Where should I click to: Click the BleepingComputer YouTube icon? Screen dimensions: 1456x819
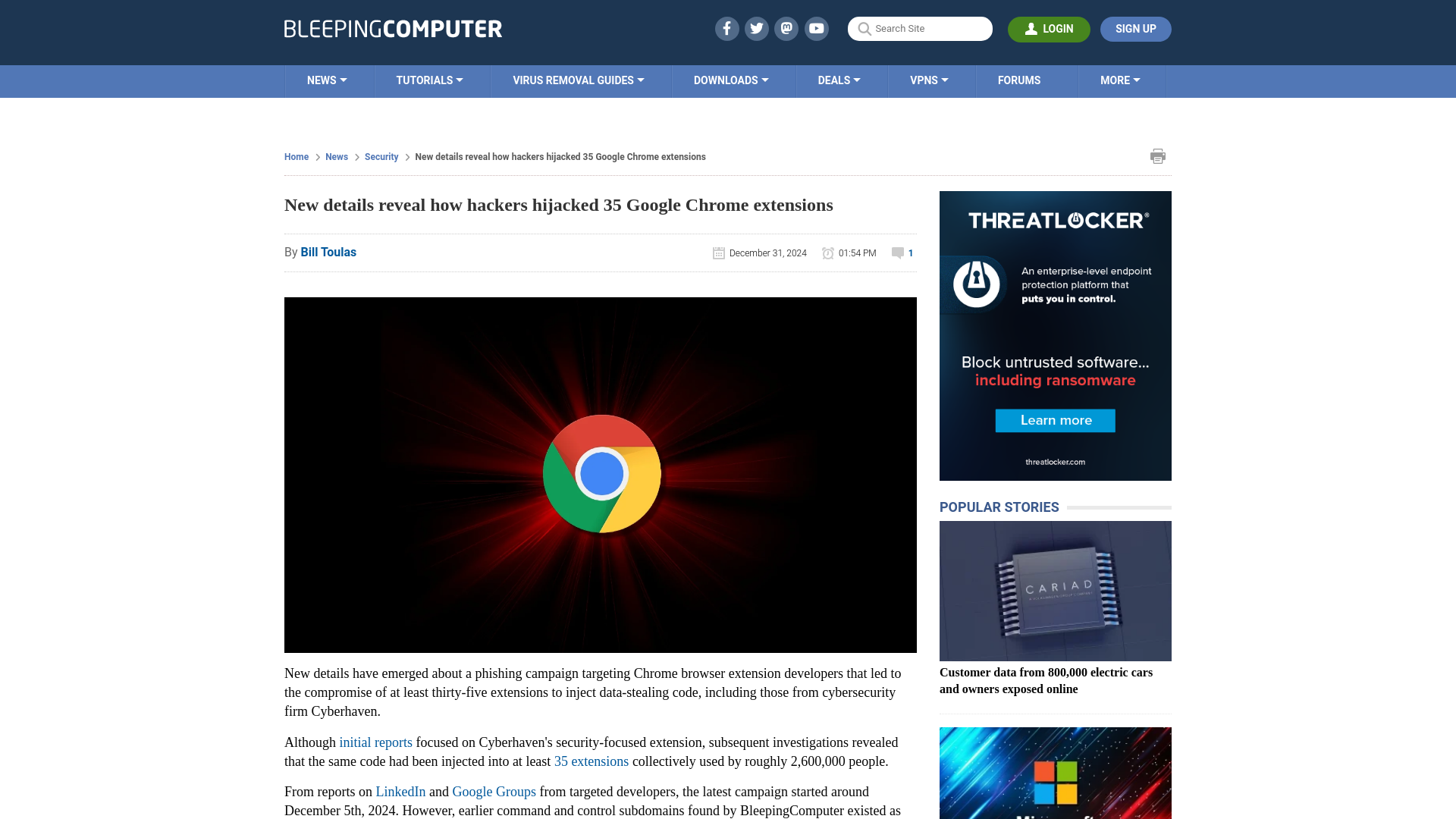point(816,28)
